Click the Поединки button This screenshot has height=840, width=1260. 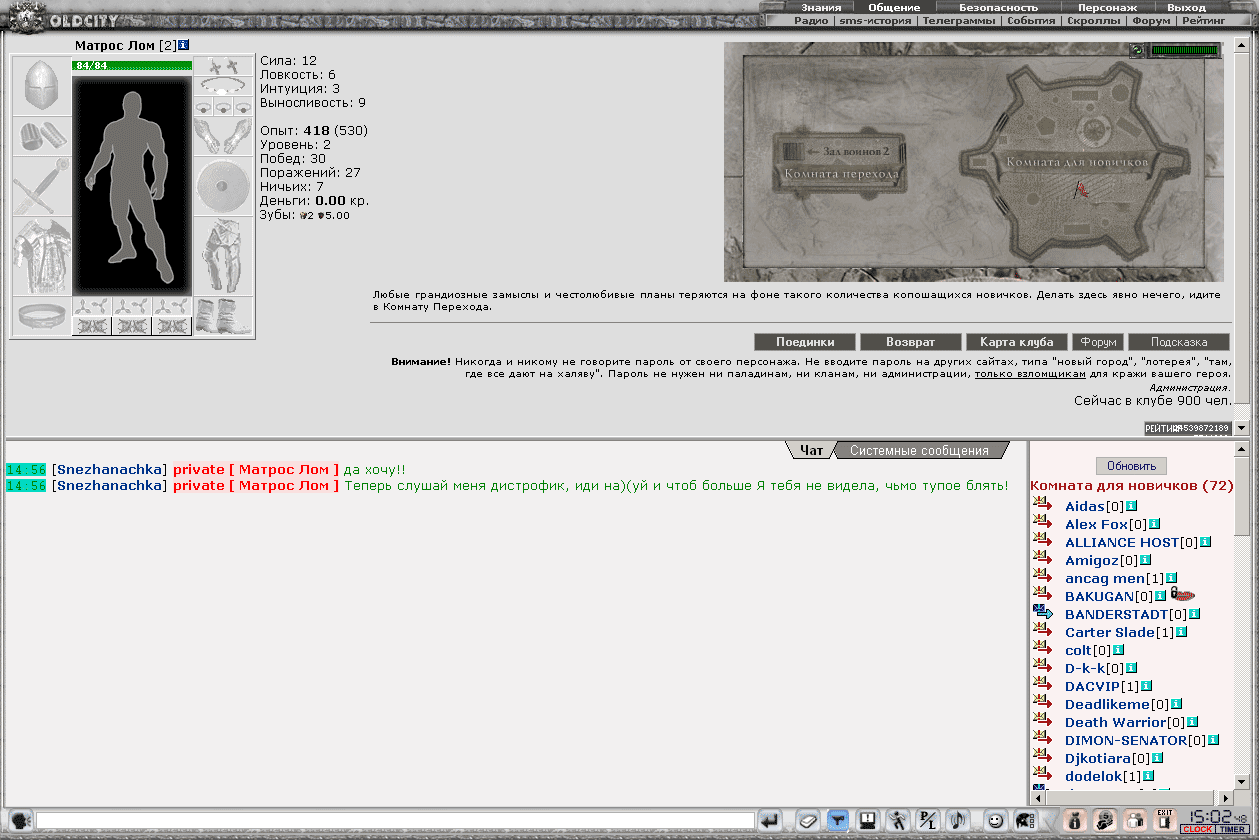(803, 342)
